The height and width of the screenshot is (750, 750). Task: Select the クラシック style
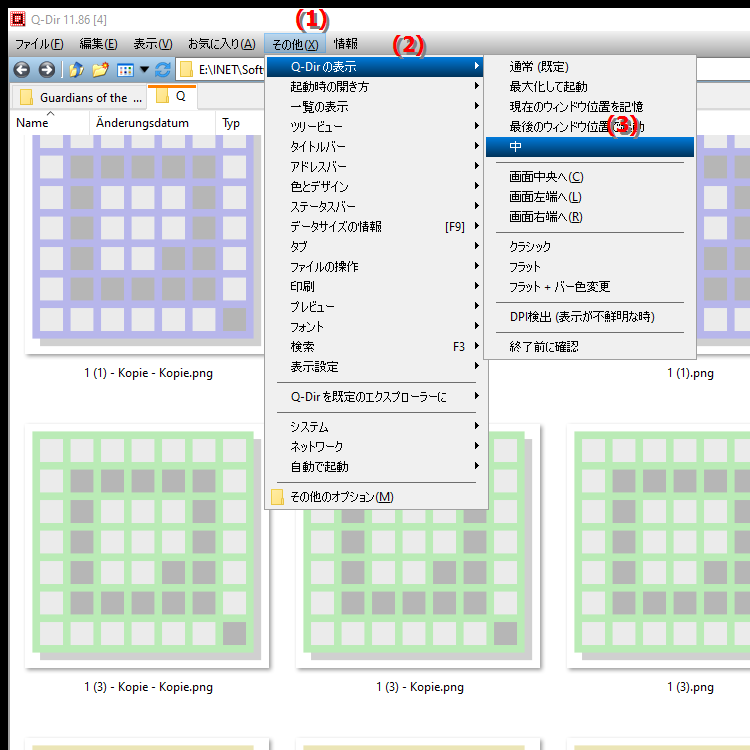pyautogui.click(x=590, y=247)
